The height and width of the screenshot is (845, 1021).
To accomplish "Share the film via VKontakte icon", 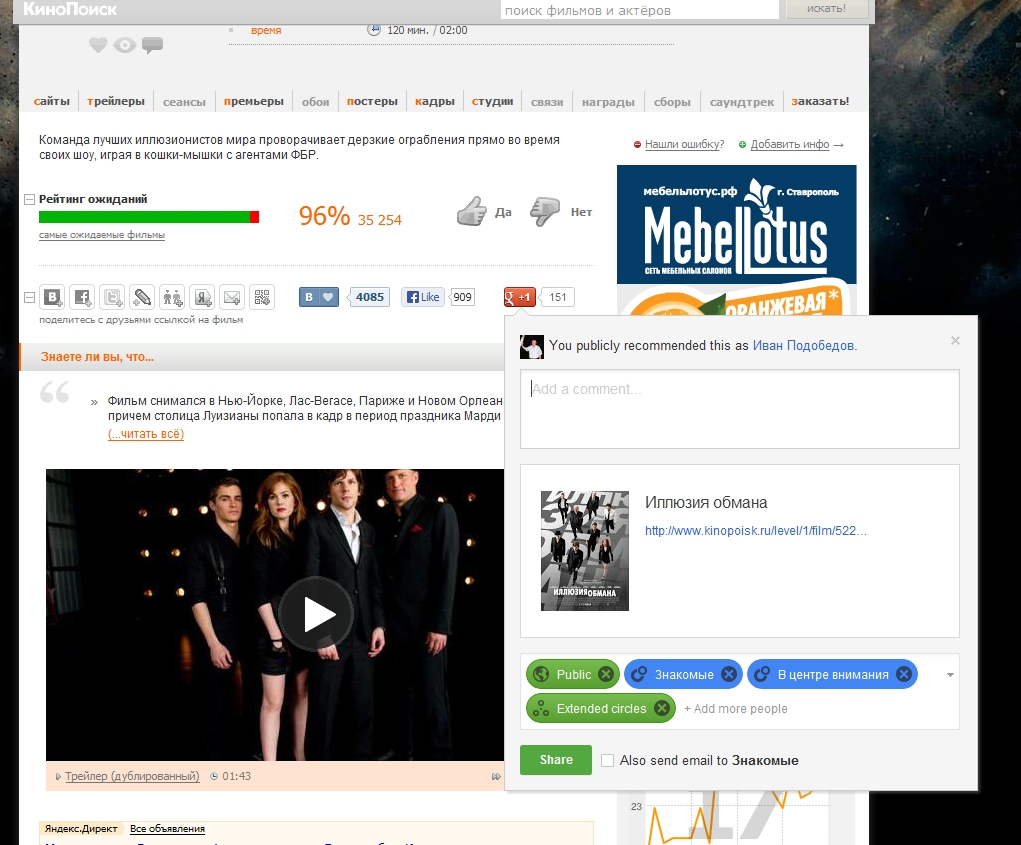I will 52,298.
